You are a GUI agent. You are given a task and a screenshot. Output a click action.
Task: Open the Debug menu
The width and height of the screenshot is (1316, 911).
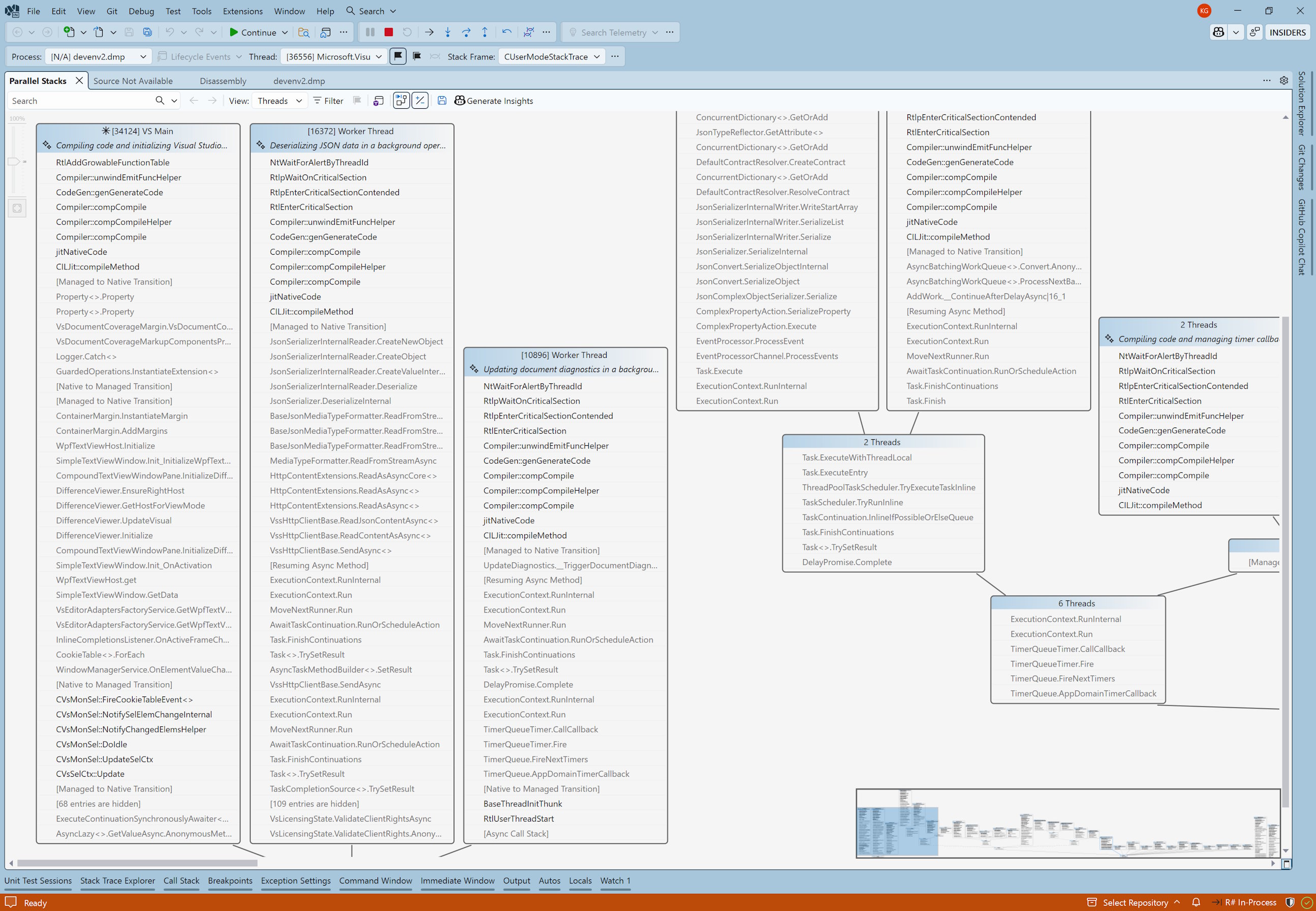pos(141,11)
